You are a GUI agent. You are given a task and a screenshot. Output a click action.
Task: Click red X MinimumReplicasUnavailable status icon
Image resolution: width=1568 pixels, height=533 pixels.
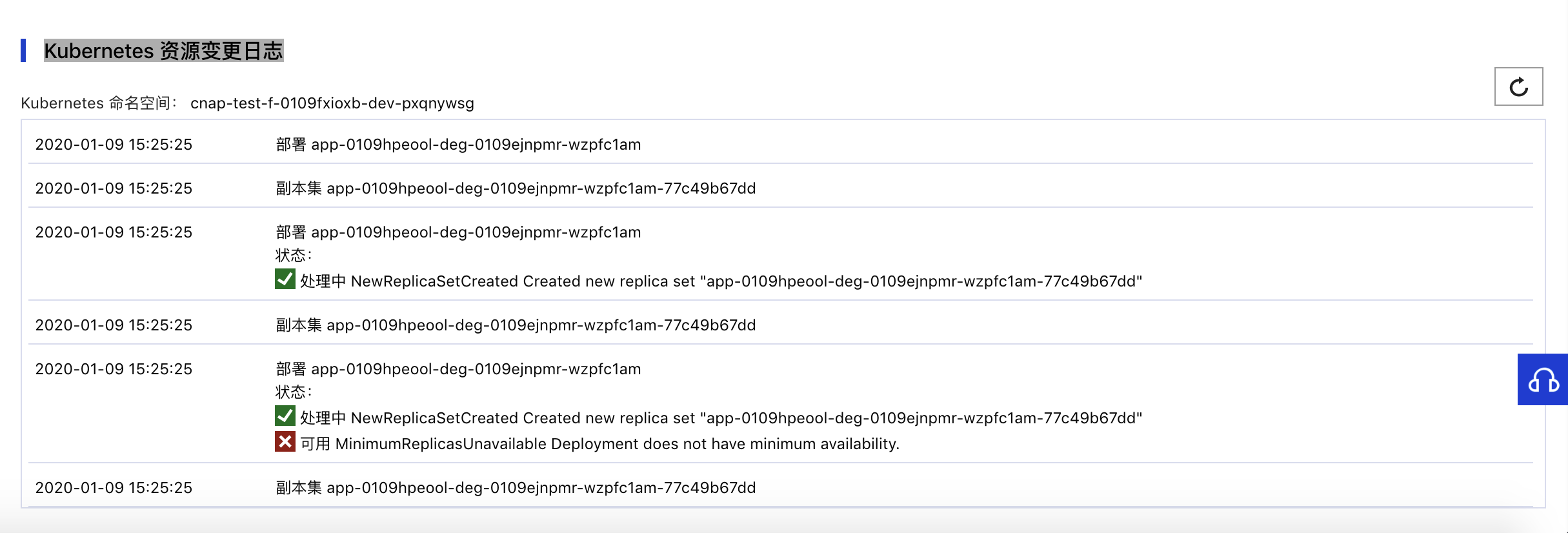(x=285, y=442)
